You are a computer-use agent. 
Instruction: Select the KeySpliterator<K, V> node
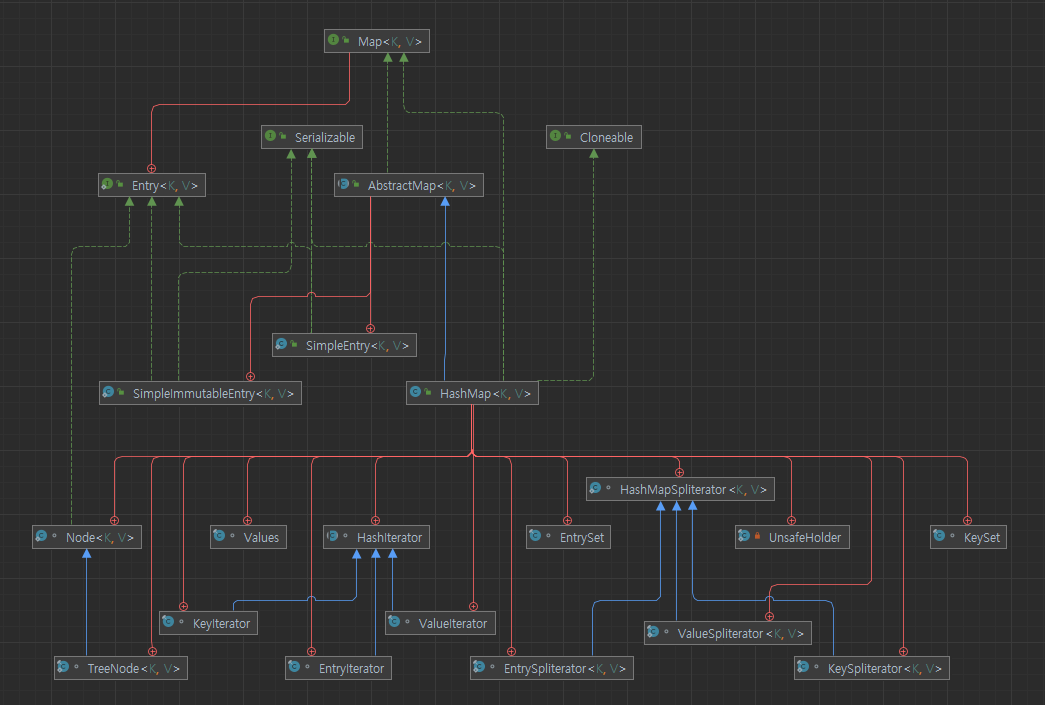pos(872,668)
